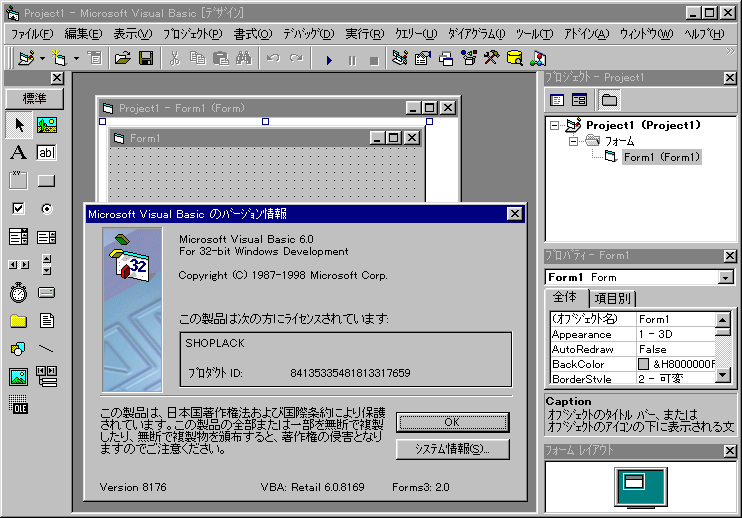Viewport: 742px width, 518px height.
Task: Select the vertical scrollbar control tool
Action: (47, 265)
